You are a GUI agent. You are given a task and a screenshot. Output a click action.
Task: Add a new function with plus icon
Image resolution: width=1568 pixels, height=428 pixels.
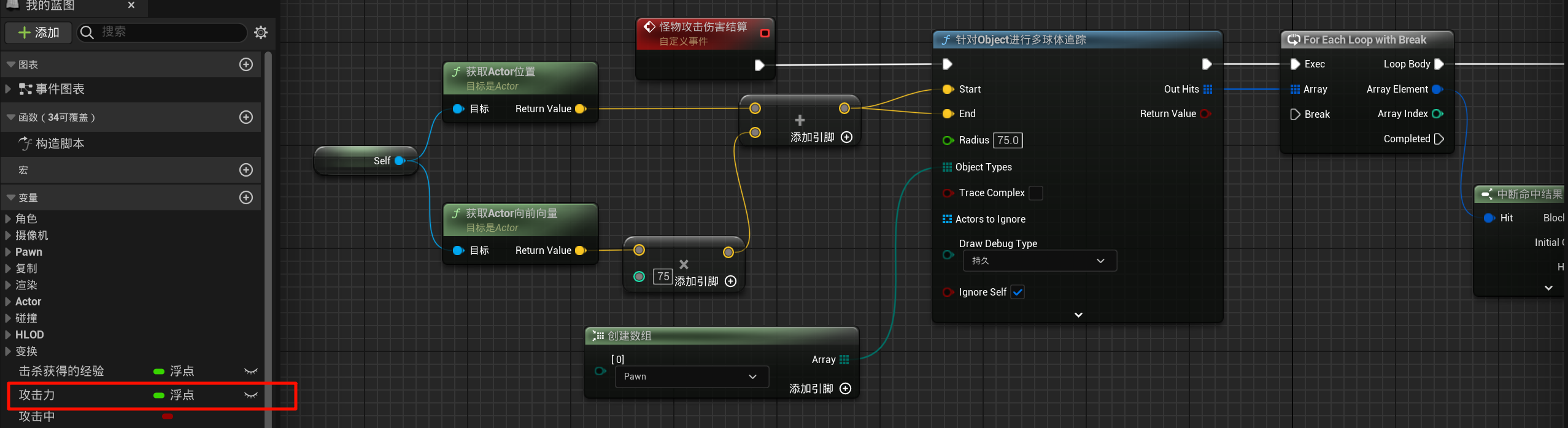point(246,117)
